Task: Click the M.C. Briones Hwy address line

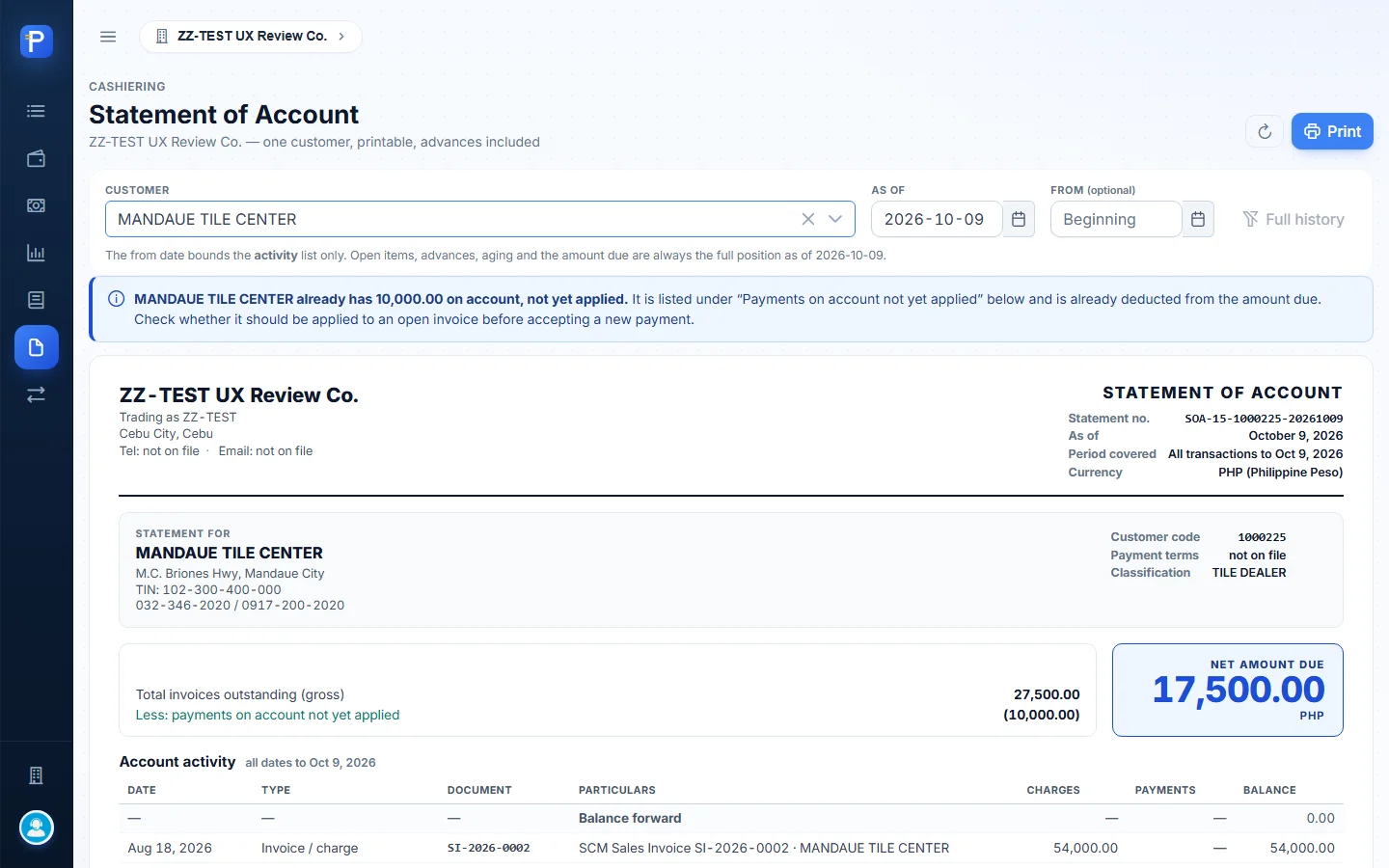Action: [230, 573]
